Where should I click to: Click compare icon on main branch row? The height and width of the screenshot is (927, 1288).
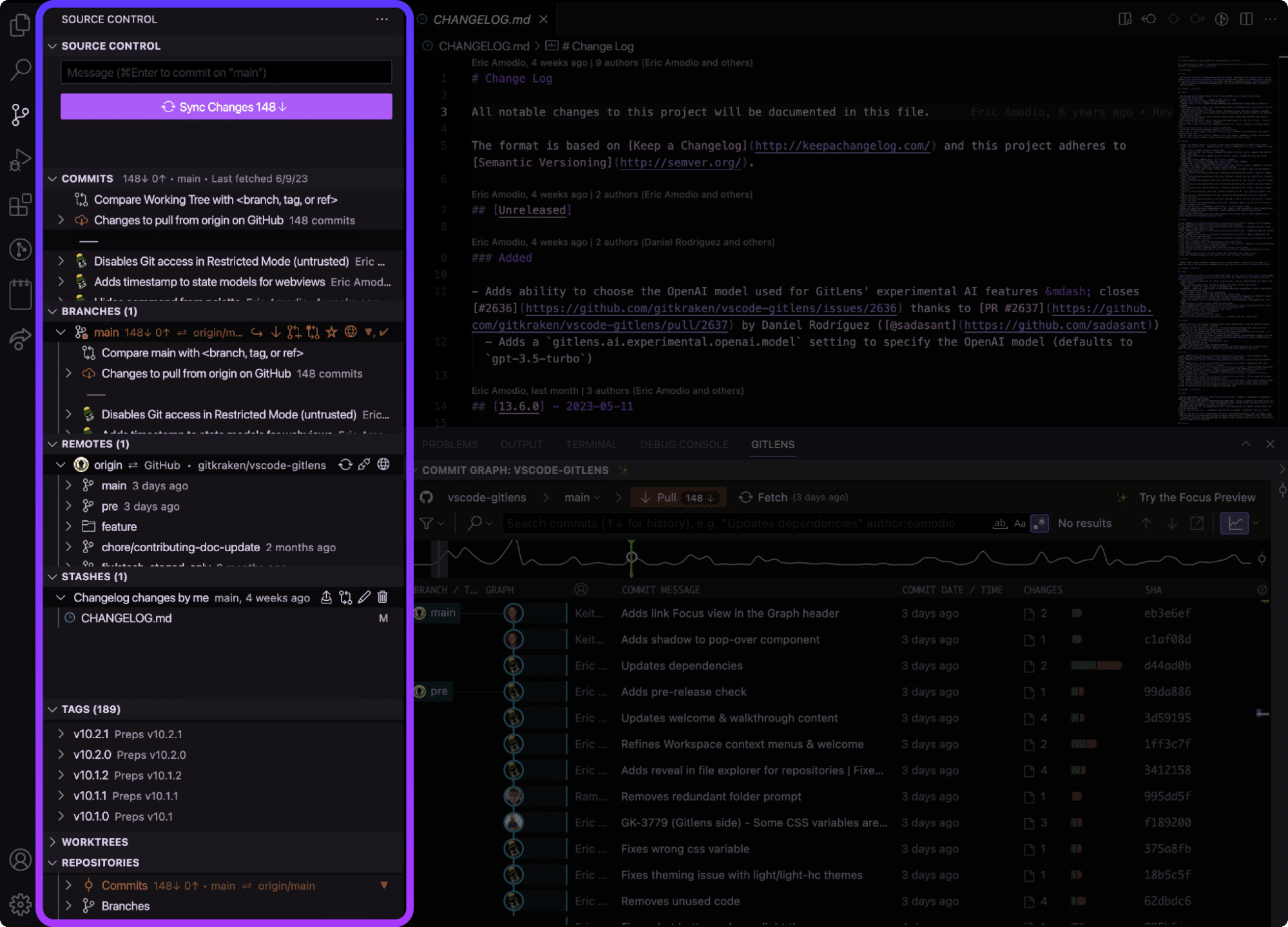coord(312,332)
